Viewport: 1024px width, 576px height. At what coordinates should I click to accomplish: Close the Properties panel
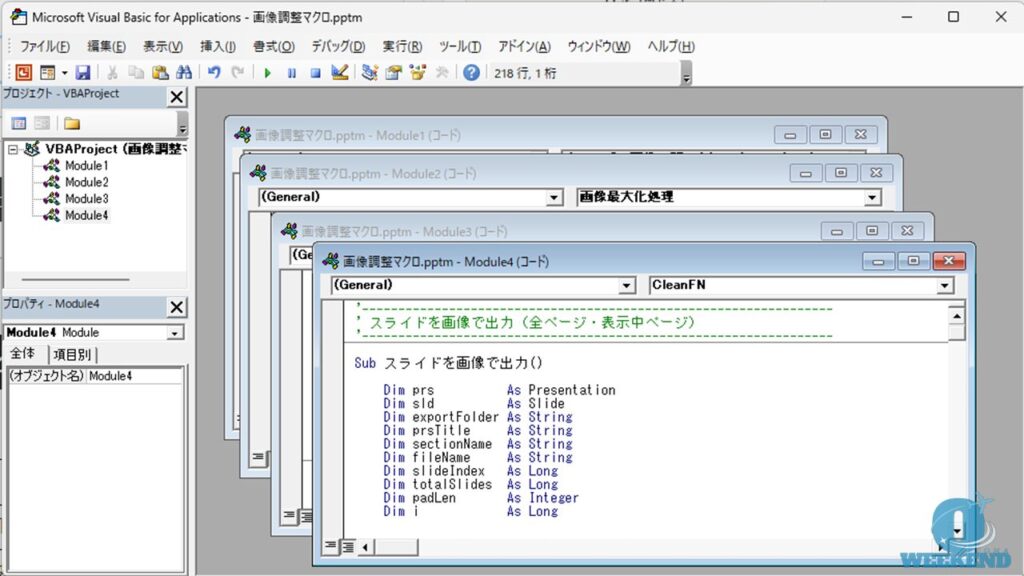176,307
